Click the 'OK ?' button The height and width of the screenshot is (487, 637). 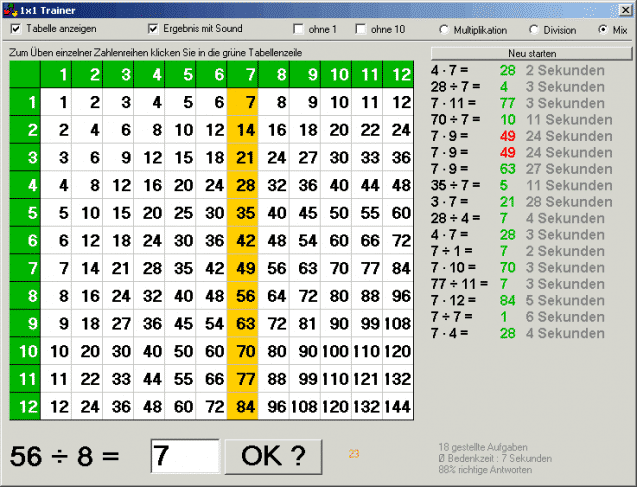[x=273, y=456]
